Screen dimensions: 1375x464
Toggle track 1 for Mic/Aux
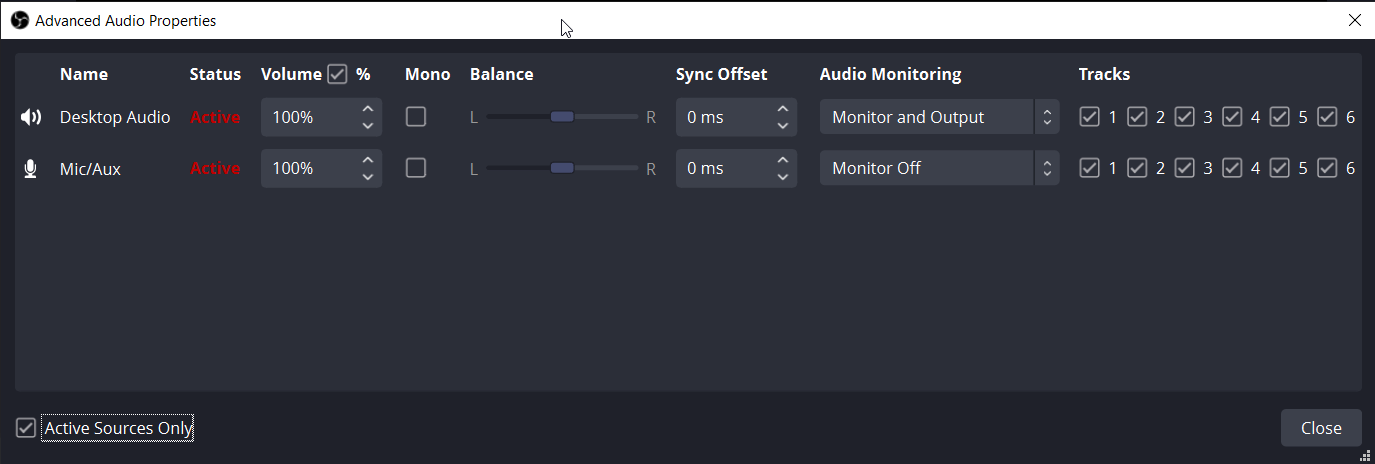pyautogui.click(x=1089, y=168)
